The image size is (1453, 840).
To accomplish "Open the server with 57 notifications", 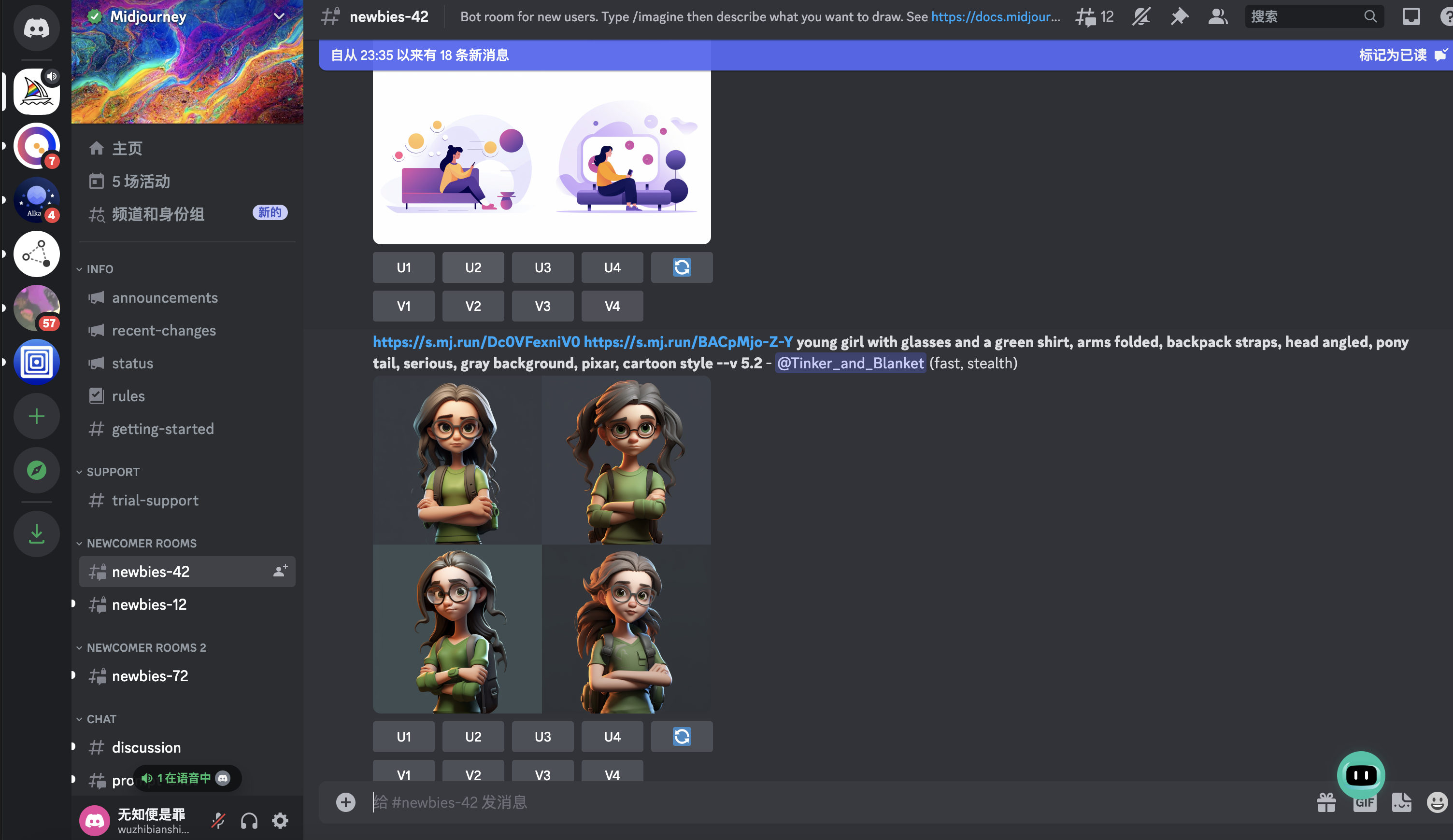I will tap(36, 308).
